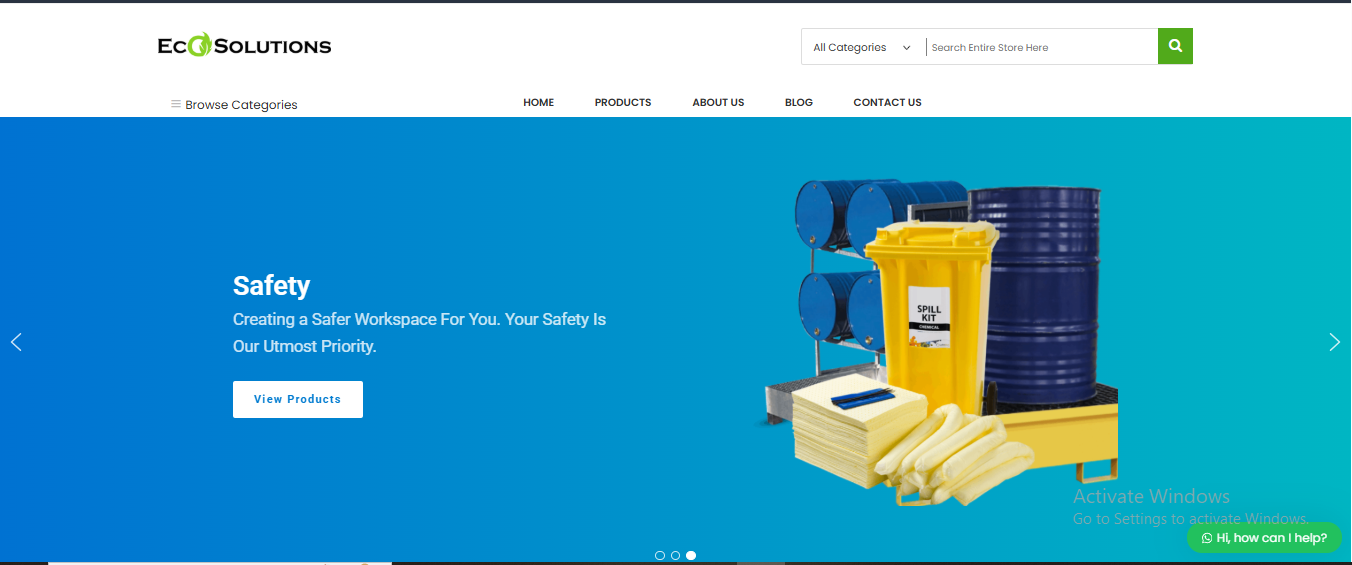Navigate to the PRODUCTS page
The image size is (1352, 565).
pyautogui.click(x=622, y=102)
